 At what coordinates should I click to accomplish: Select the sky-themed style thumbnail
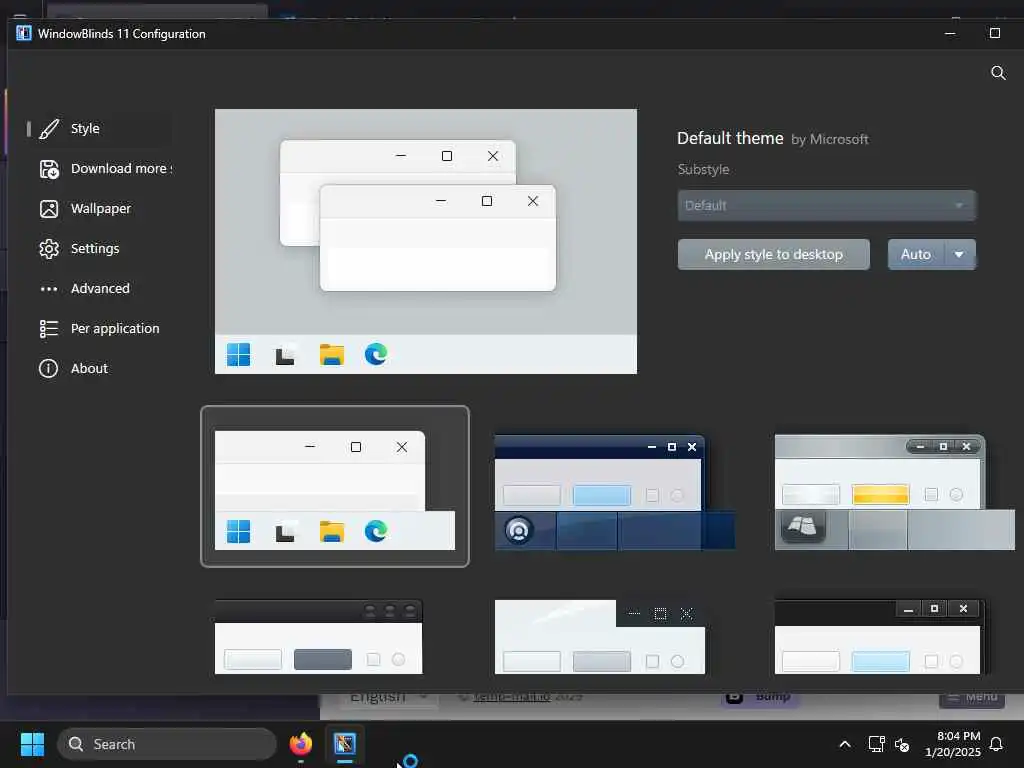coord(600,637)
